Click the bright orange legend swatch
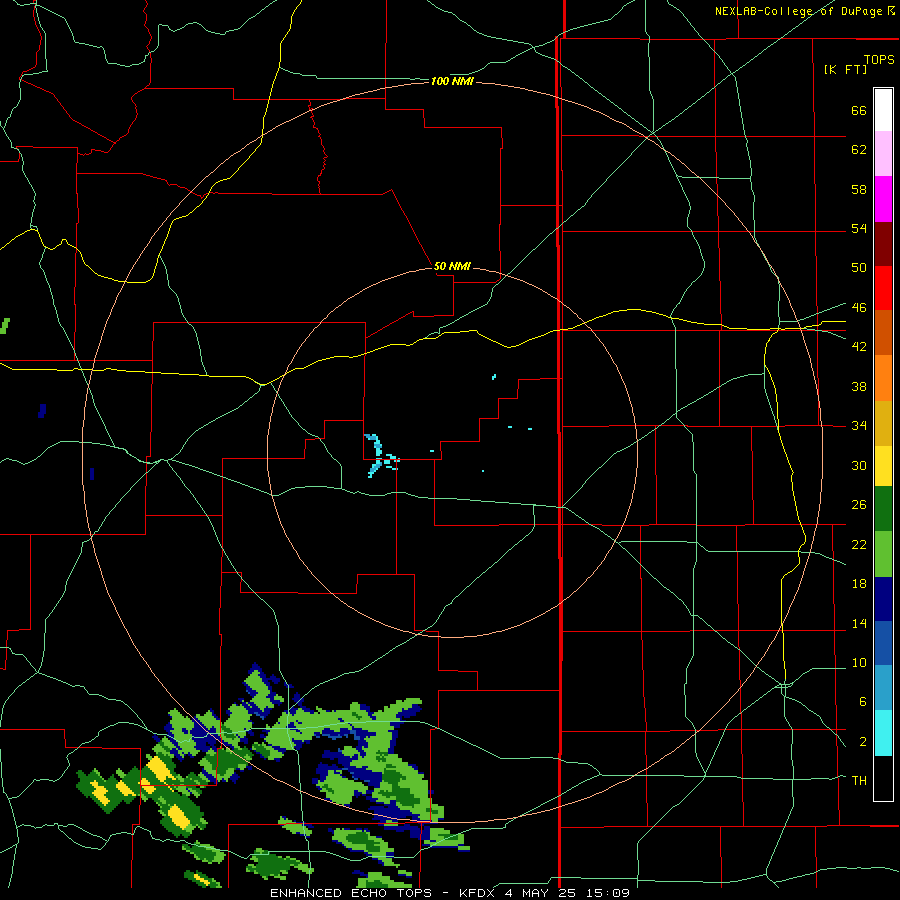900x900 pixels. (x=883, y=378)
